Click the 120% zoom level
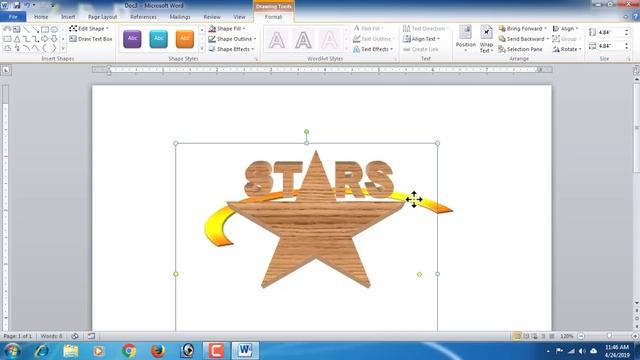 pyautogui.click(x=567, y=336)
